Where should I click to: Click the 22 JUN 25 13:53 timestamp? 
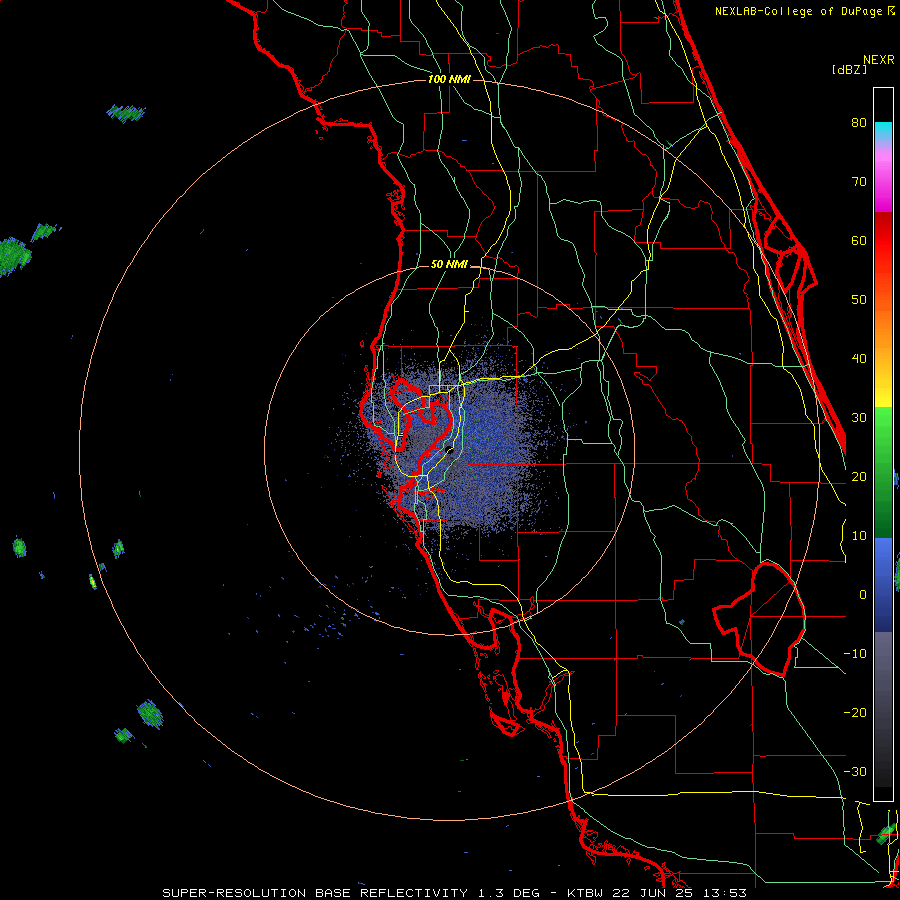pyautogui.click(x=680, y=893)
